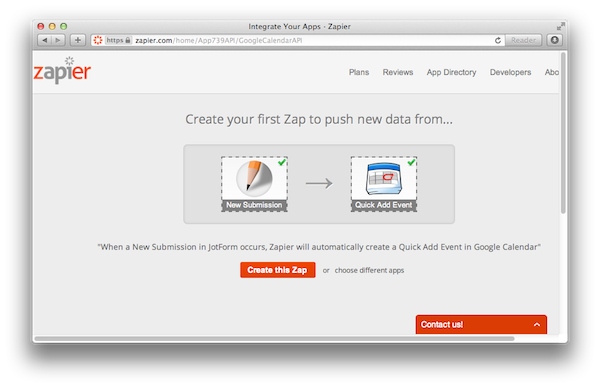Focus the zapier.com URL address field
Image resolution: width=600 pixels, height=388 pixels.
click(x=298, y=40)
